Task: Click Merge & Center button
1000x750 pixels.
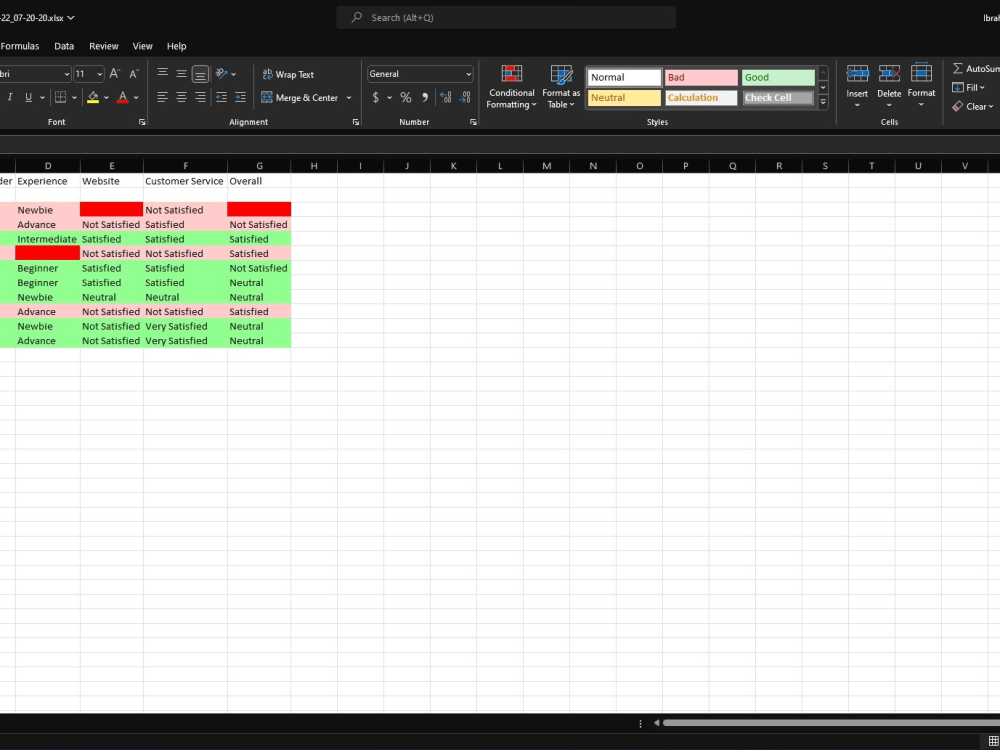Action: click(x=300, y=98)
